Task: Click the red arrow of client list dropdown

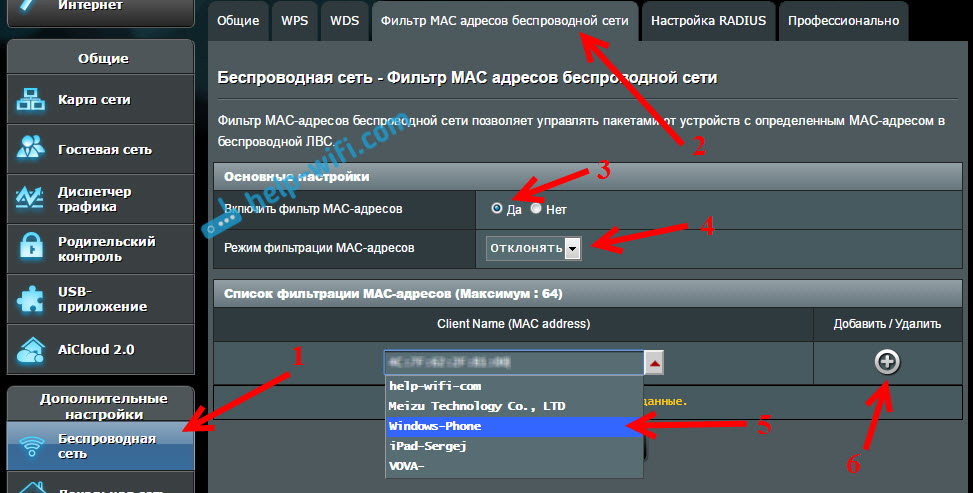Action: (651, 363)
